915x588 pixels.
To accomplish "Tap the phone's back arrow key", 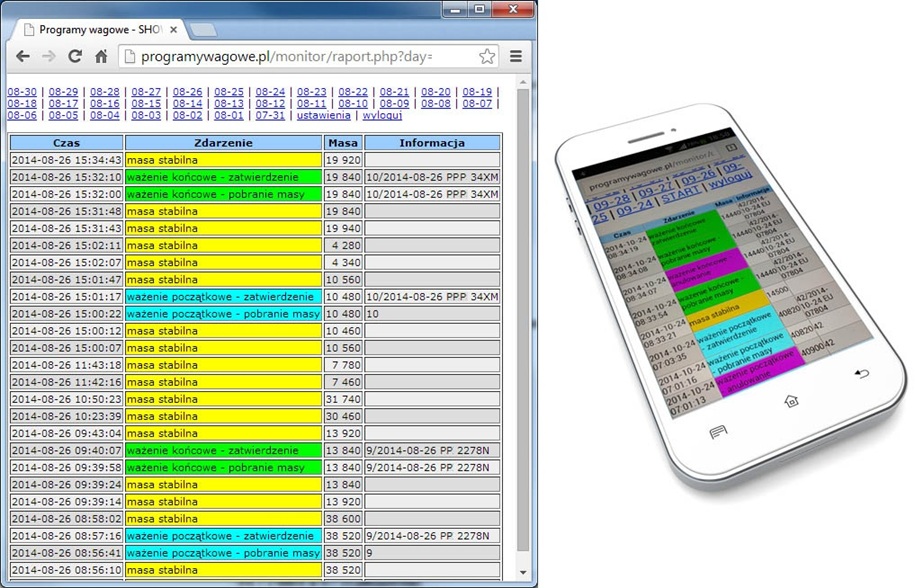I will [861, 374].
